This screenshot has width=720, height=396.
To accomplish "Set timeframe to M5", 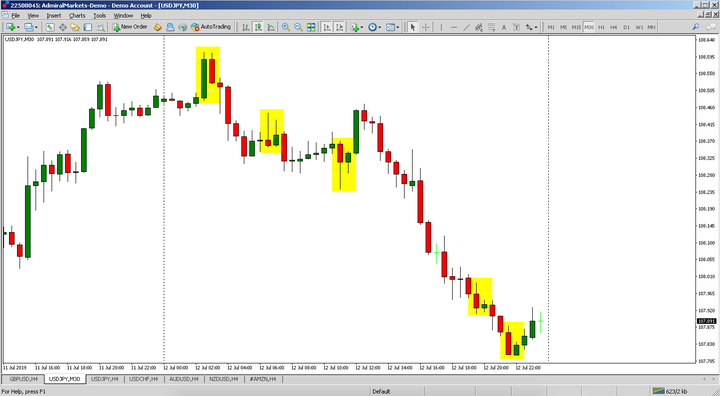I will (563, 27).
